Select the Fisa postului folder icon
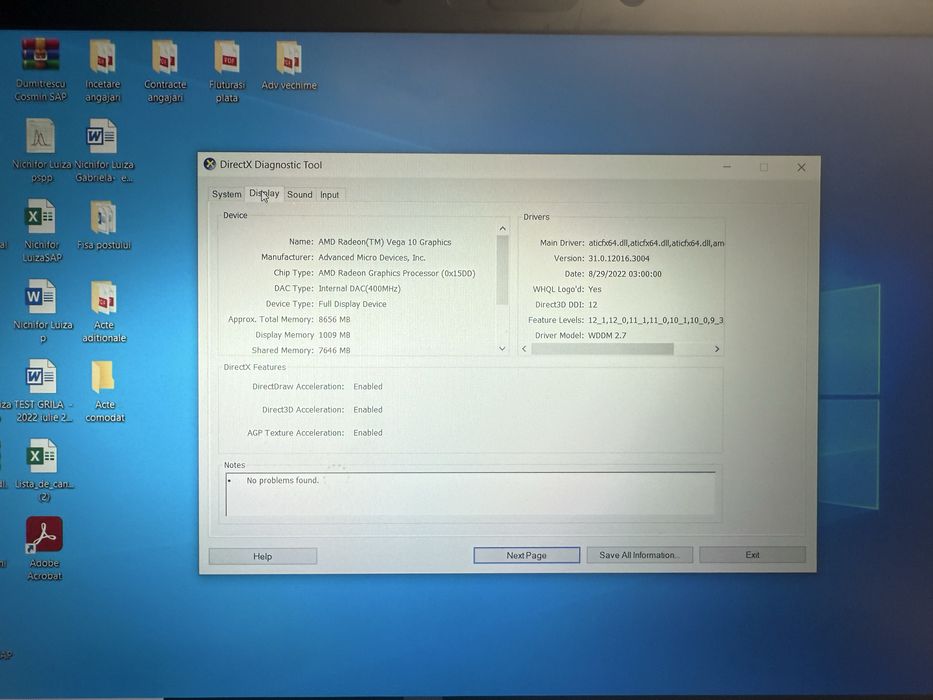933x700 pixels. [x=104, y=217]
